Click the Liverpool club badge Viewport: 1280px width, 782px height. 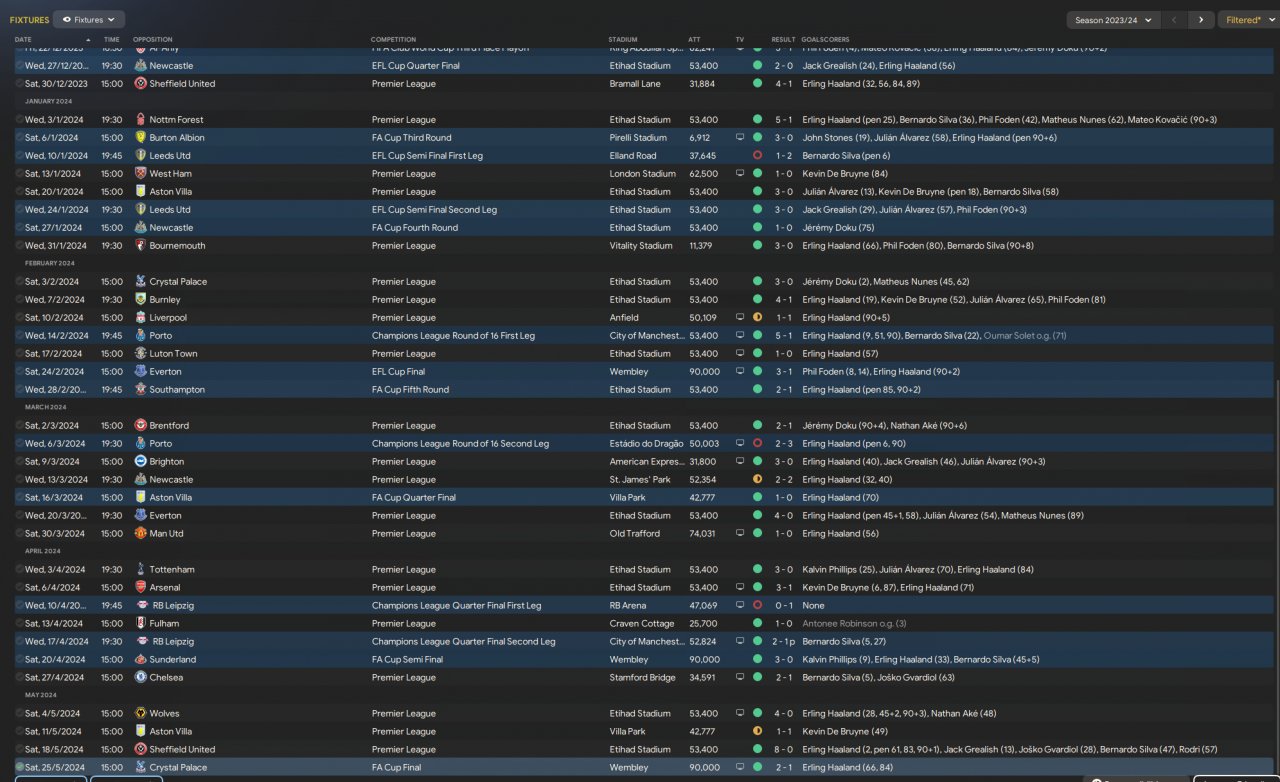point(140,318)
